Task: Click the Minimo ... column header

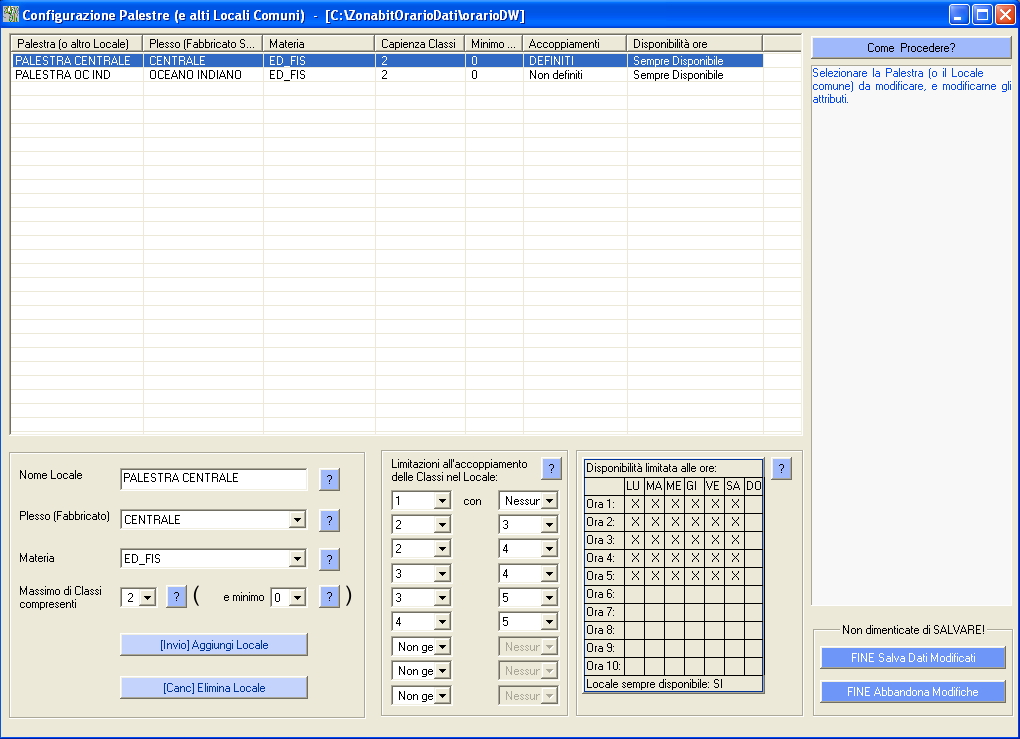Action: tap(494, 44)
